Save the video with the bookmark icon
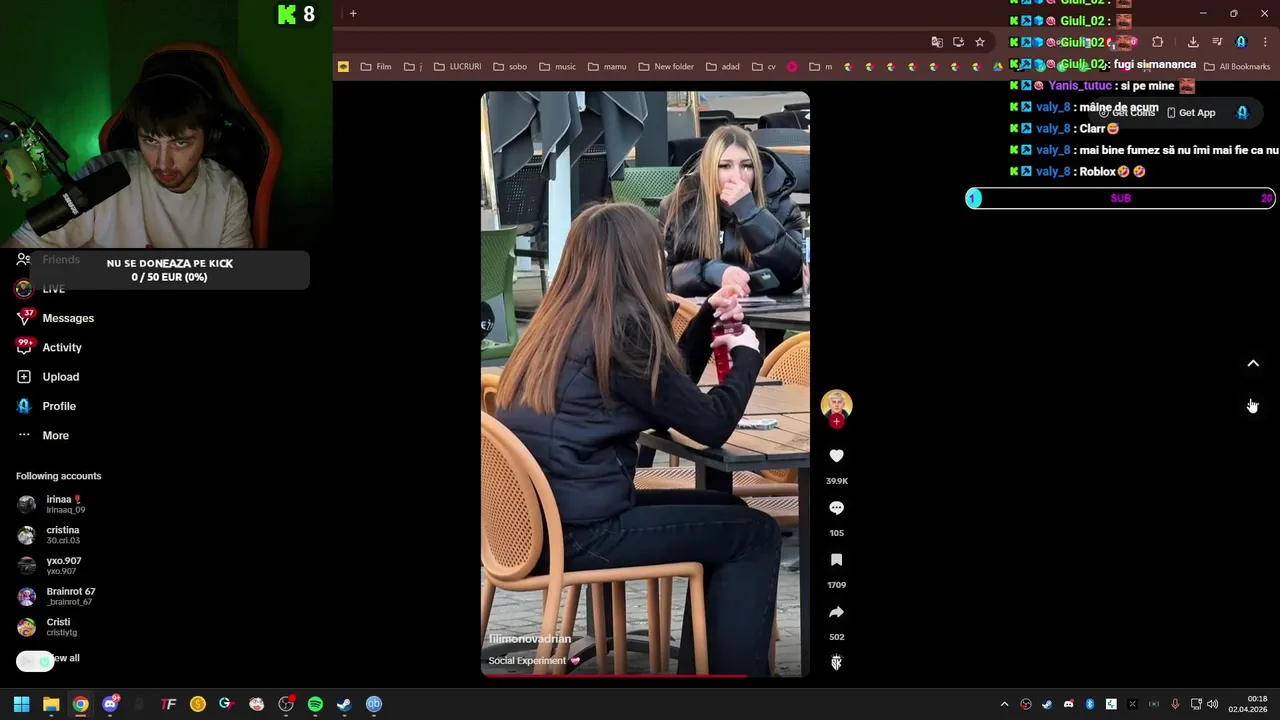Image resolution: width=1280 pixels, height=720 pixels. coord(836,560)
